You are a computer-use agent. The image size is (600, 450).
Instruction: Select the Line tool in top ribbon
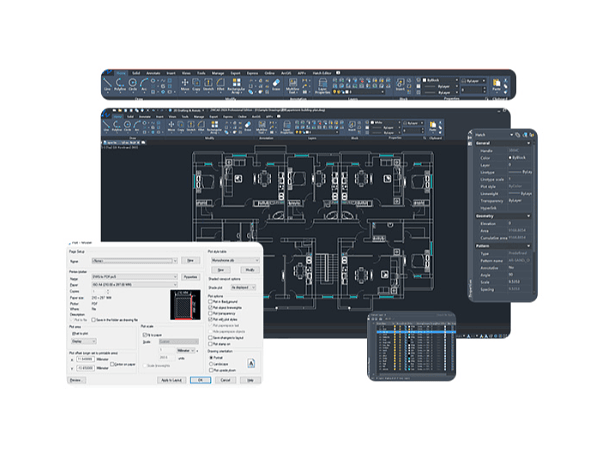[108, 87]
